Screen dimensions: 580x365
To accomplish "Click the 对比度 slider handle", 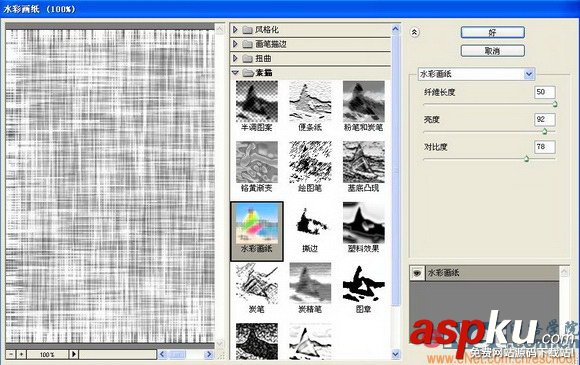I will [526, 159].
